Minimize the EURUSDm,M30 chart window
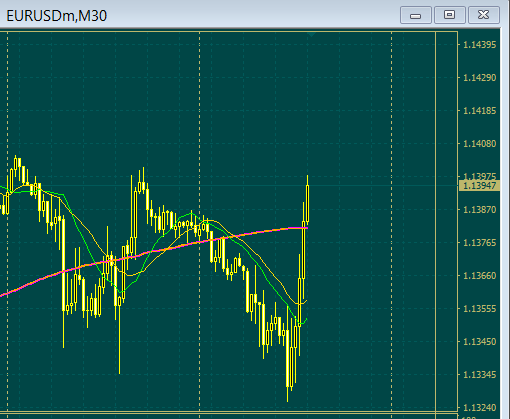510x419 pixels. point(416,15)
